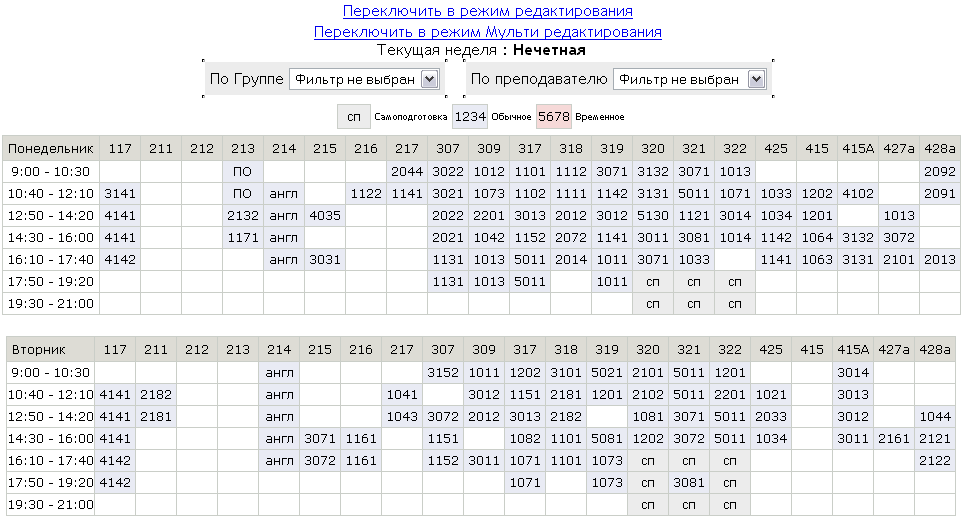
Task: Select cell '2121' in Tuesday room 428a
Action: pos(935,439)
